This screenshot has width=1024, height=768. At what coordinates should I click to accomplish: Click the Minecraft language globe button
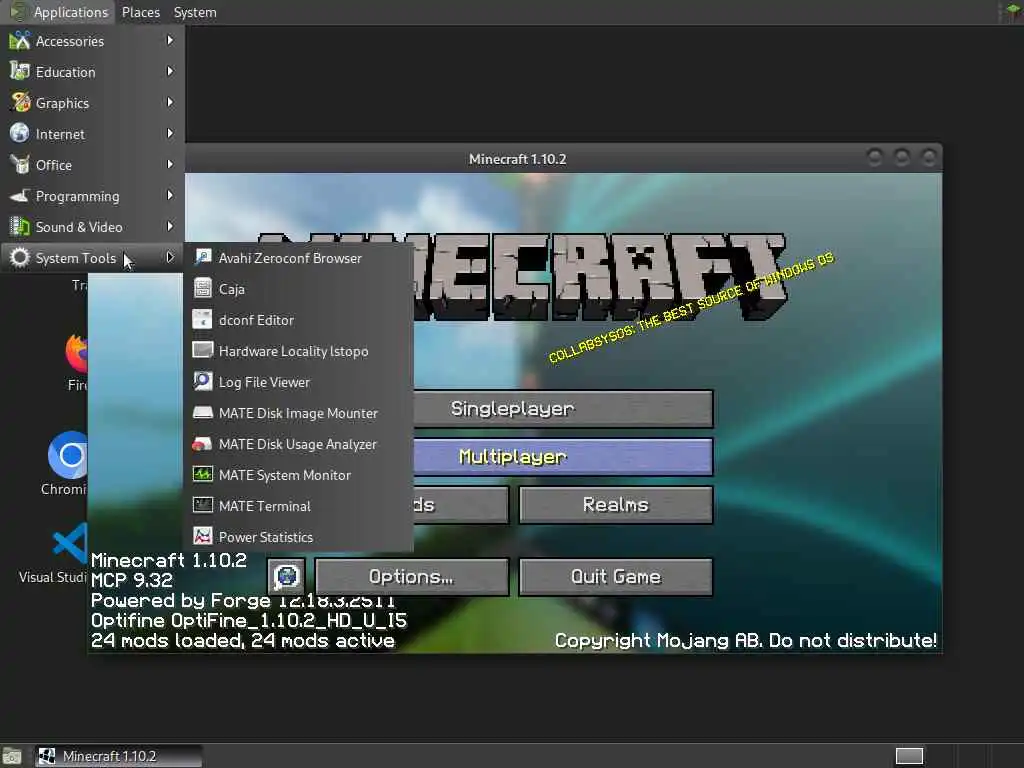[x=286, y=577]
